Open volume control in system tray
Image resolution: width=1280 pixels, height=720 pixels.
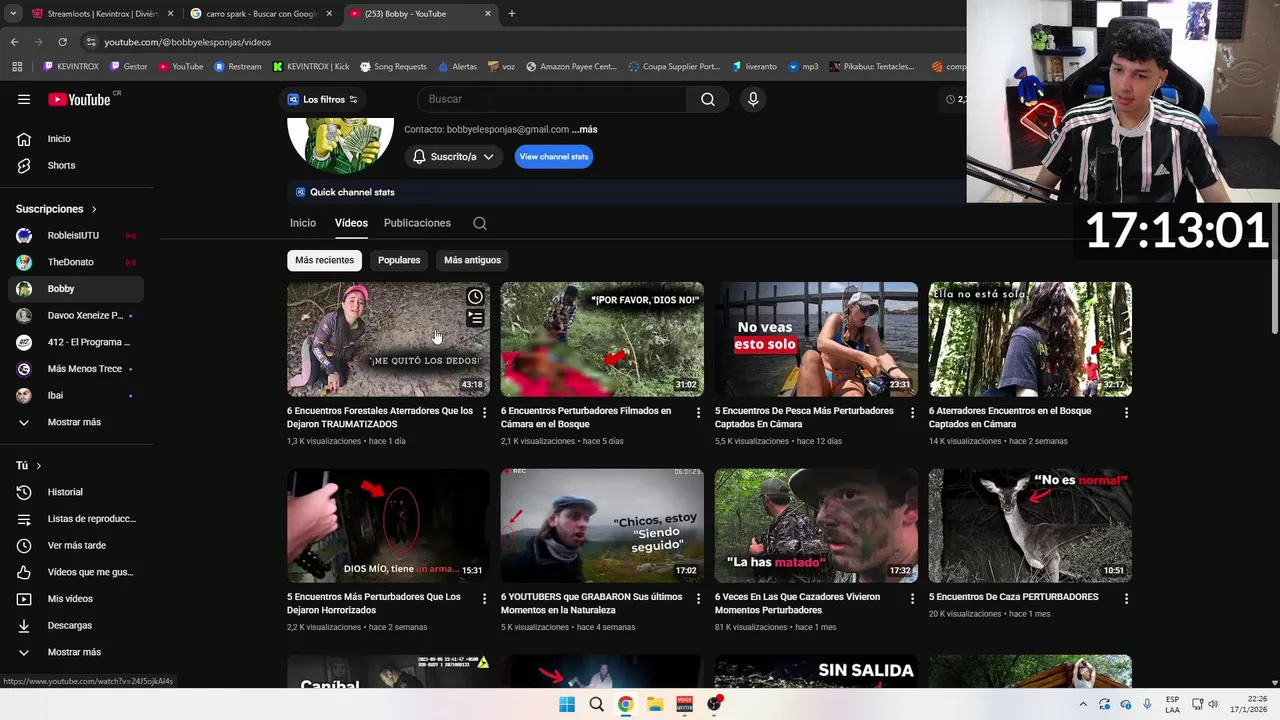(1213, 704)
